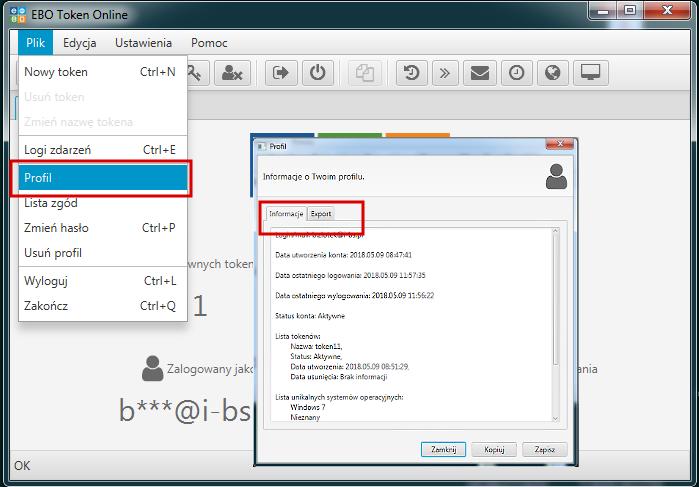Click 'Informacje o Twoim profilu.' heading
The width and height of the screenshot is (699, 487).
pos(314,177)
